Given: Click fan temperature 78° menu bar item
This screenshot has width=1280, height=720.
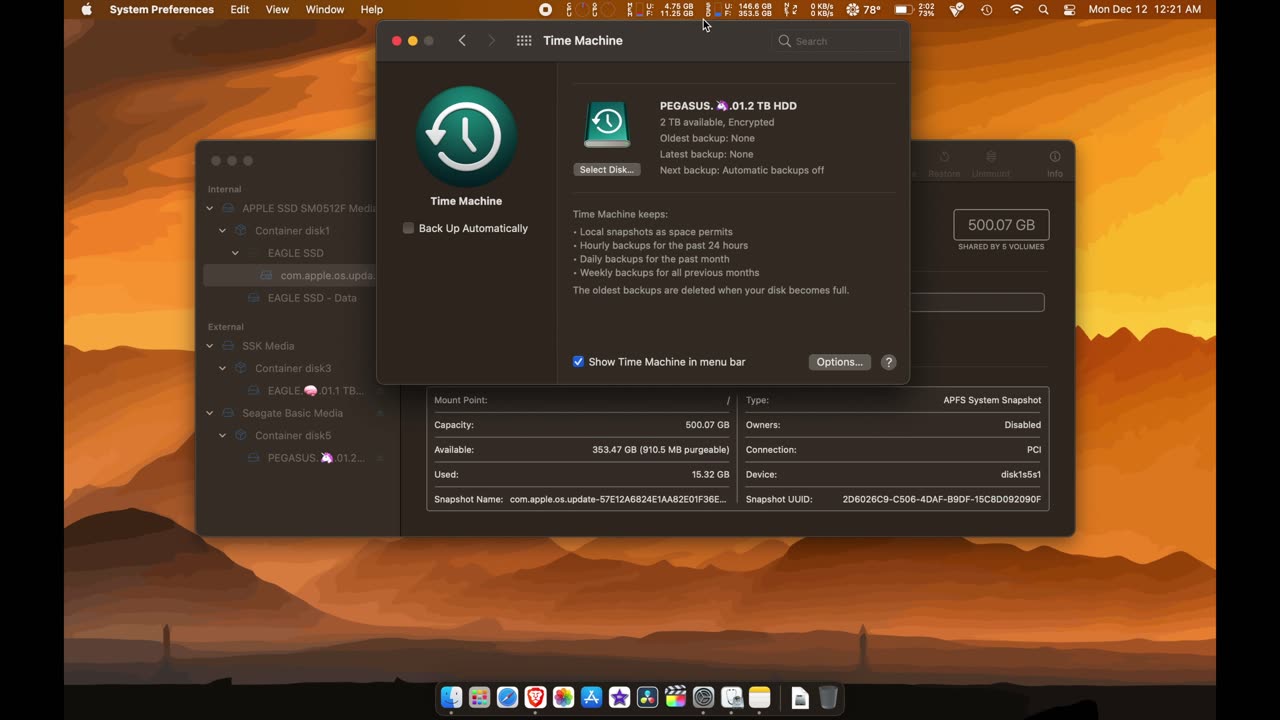Looking at the screenshot, I should pyautogui.click(x=864, y=10).
